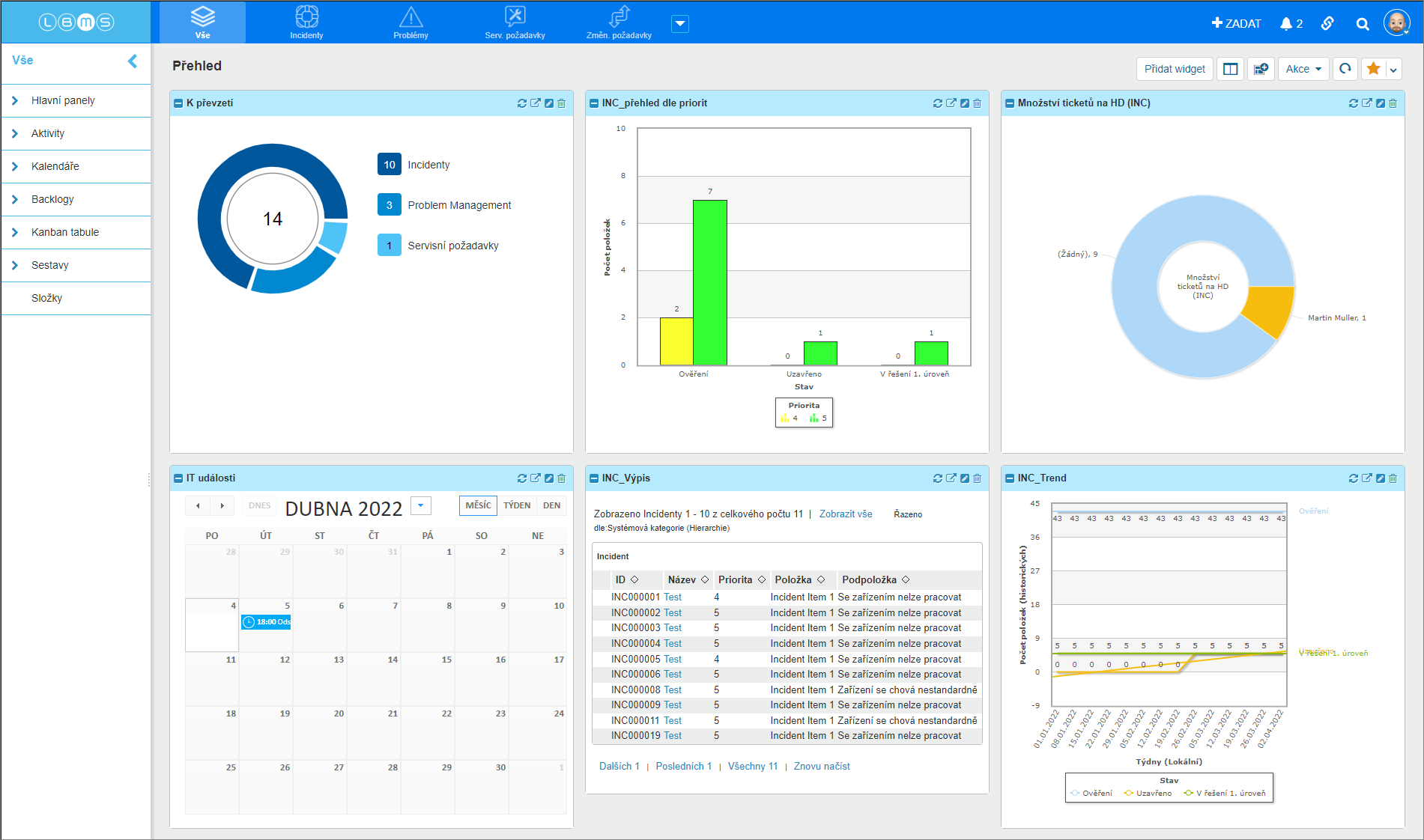1424x840 pixels.
Task: Collapse the Vše sidebar panel
Action: [x=133, y=61]
